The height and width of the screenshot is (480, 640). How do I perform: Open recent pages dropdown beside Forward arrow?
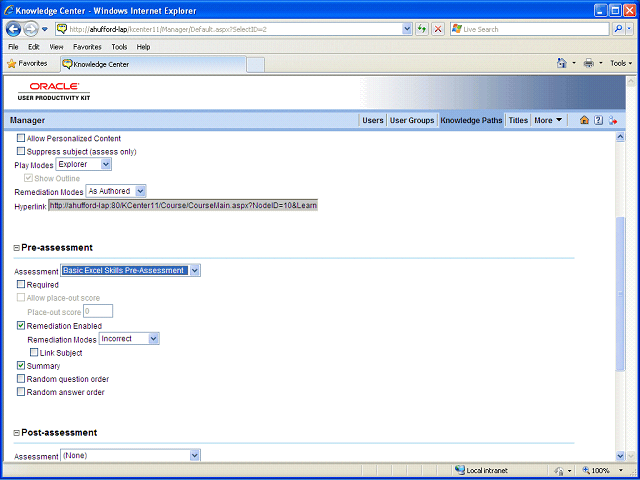point(45,29)
